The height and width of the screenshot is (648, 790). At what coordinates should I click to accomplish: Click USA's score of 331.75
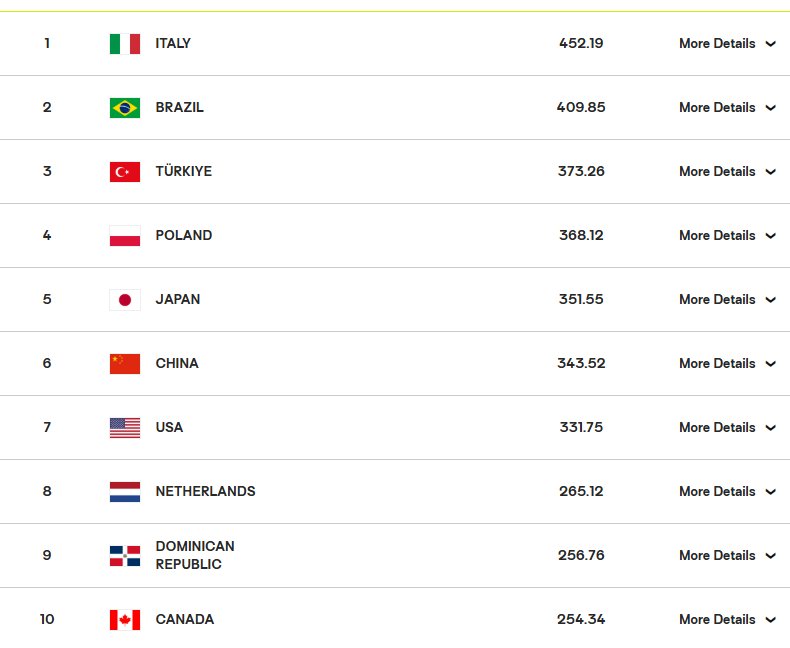click(581, 427)
